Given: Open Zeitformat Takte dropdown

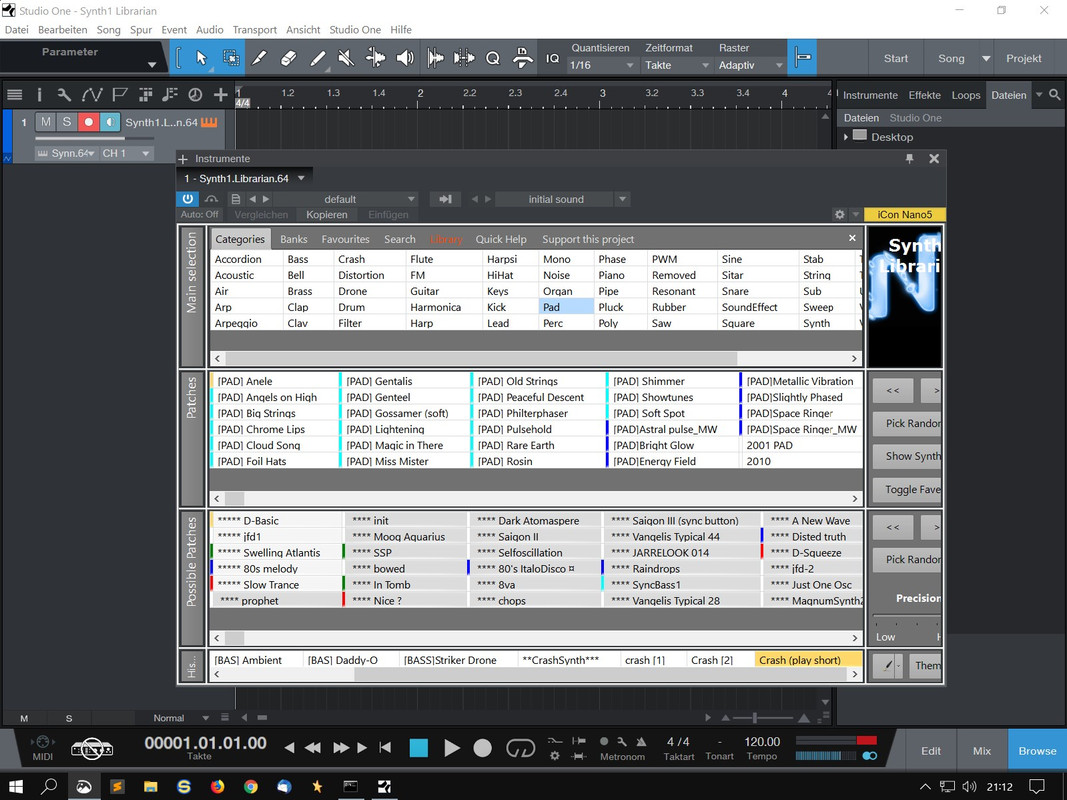Looking at the screenshot, I should point(677,65).
